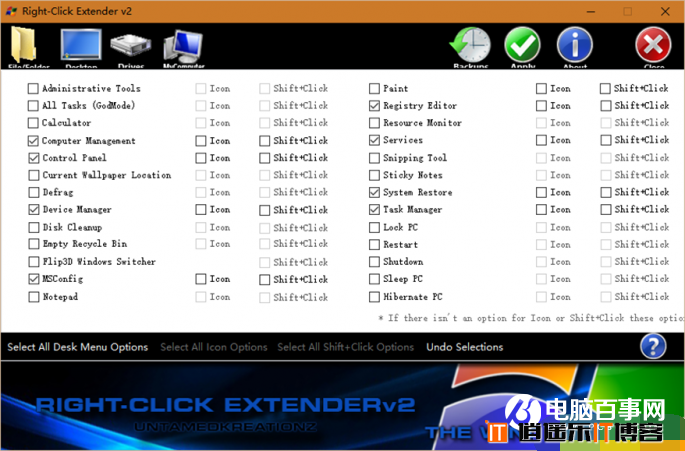Check Current Wallpaper Location
Image resolution: width=685 pixels, height=451 pixels.
(x=34, y=175)
